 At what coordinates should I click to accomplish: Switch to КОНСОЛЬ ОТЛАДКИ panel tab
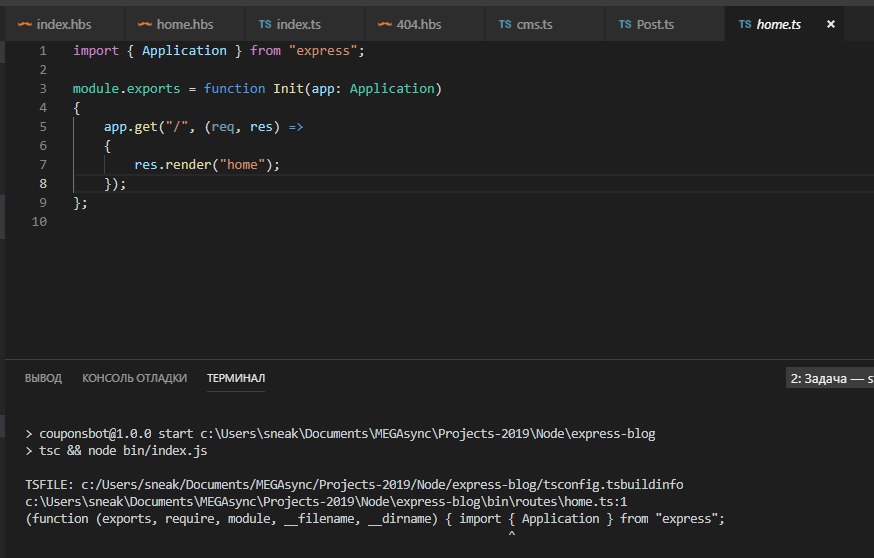tap(134, 378)
